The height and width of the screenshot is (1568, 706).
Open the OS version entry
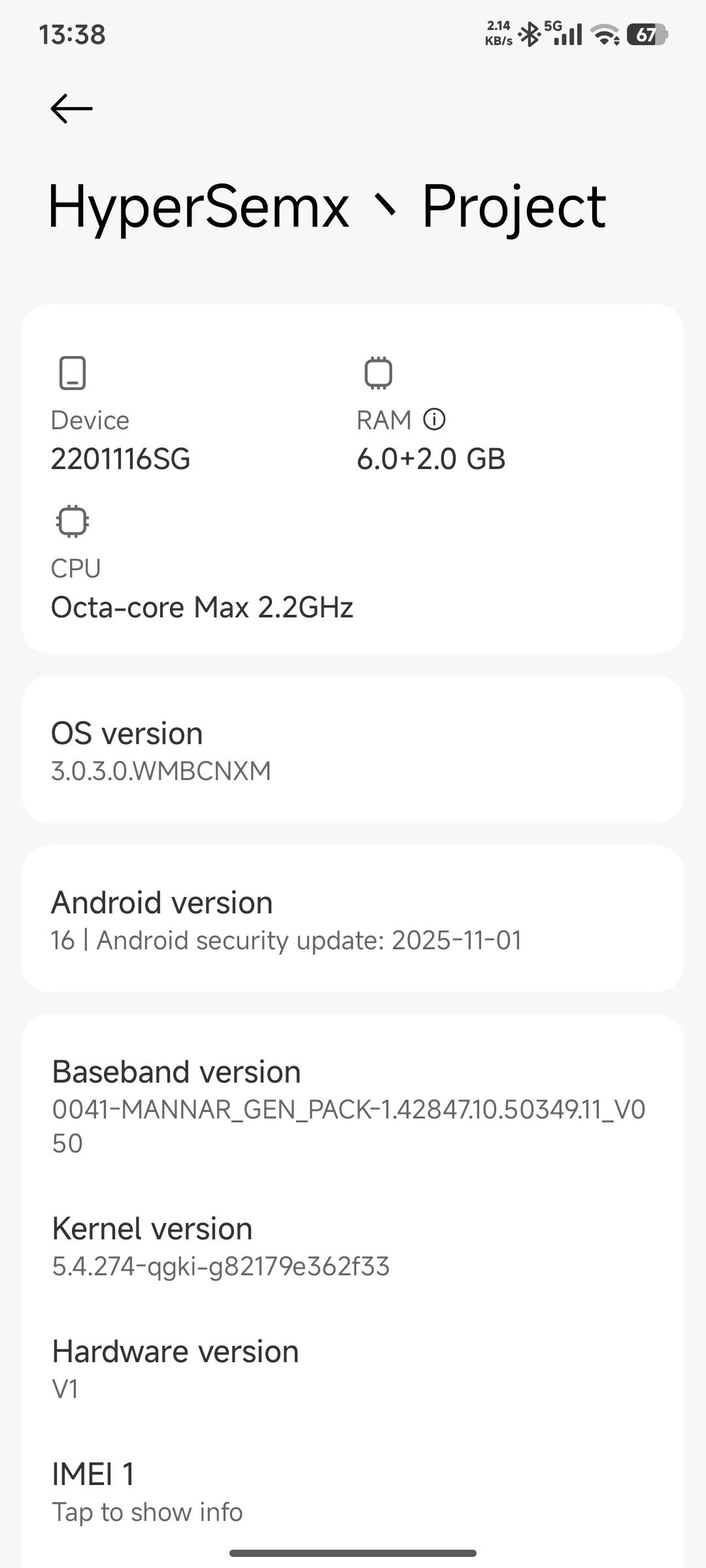click(x=353, y=750)
